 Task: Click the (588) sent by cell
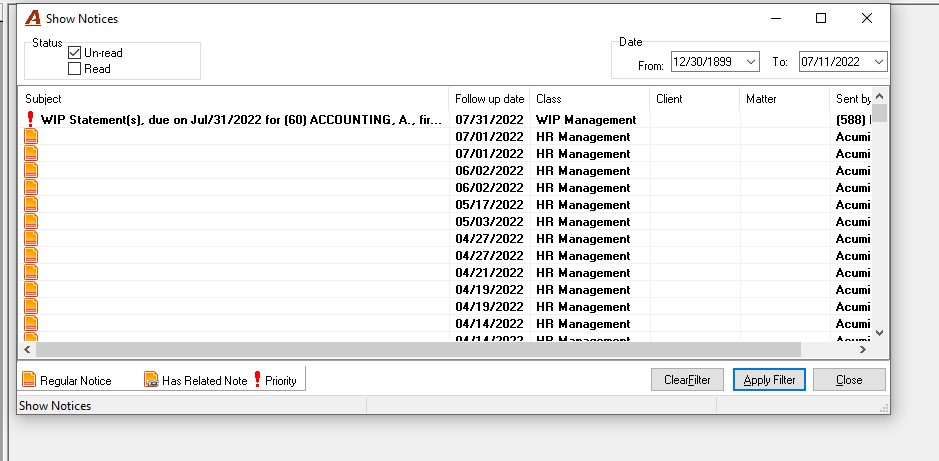click(x=853, y=120)
